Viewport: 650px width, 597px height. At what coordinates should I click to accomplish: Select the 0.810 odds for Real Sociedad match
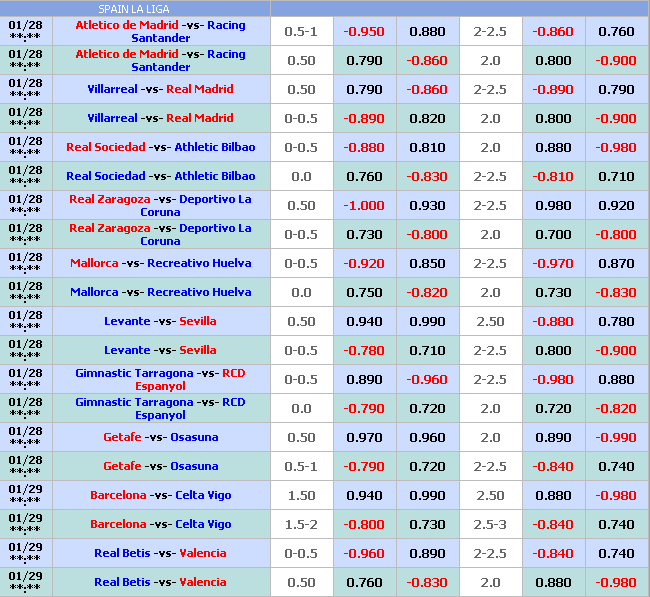[427, 147]
